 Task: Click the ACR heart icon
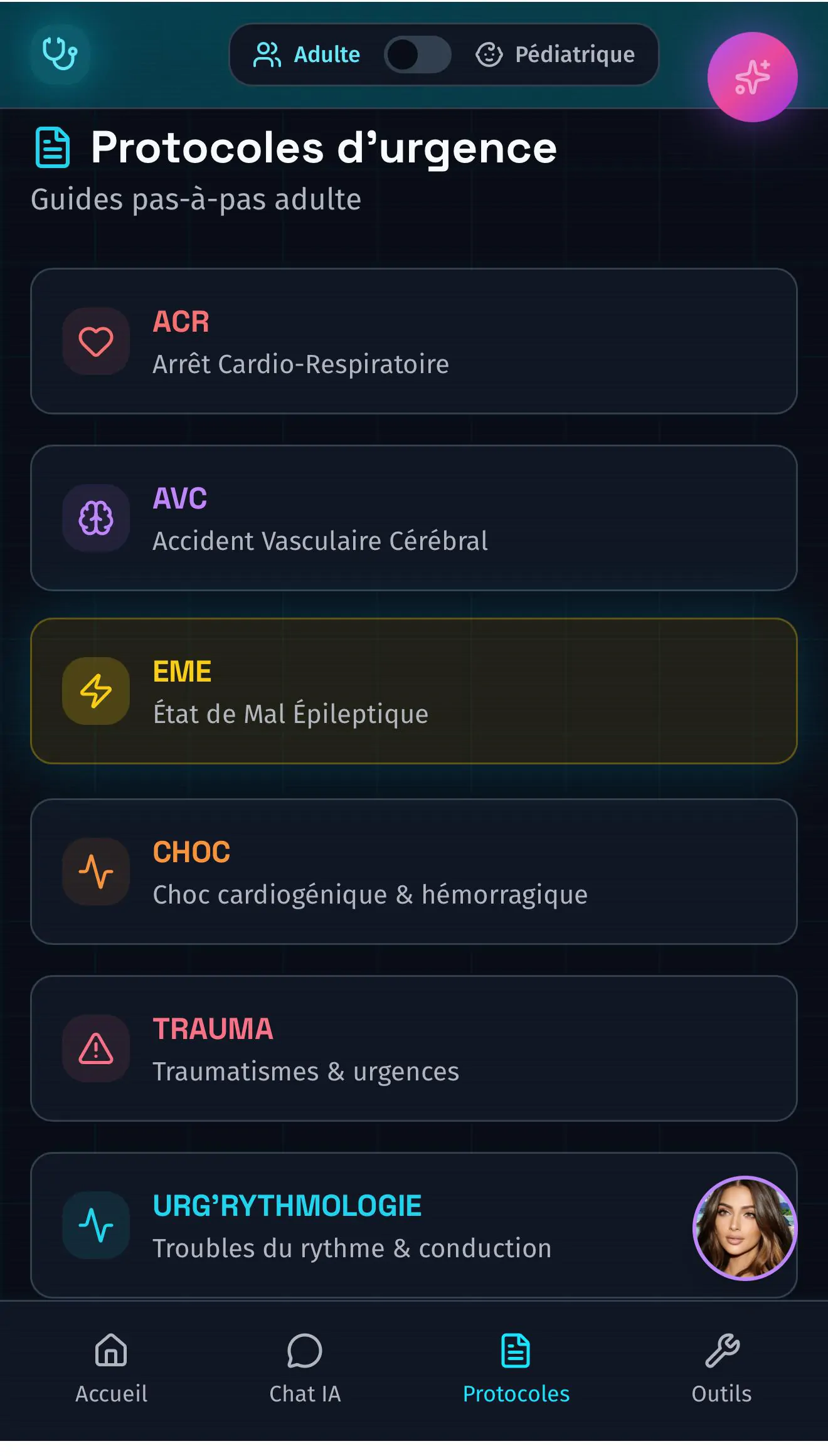[96, 342]
